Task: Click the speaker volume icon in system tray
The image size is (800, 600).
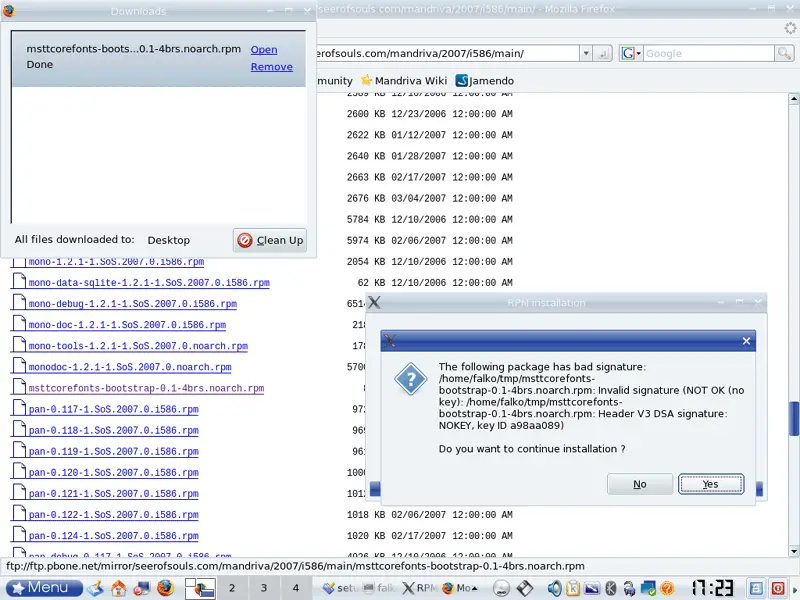Action: [554, 588]
